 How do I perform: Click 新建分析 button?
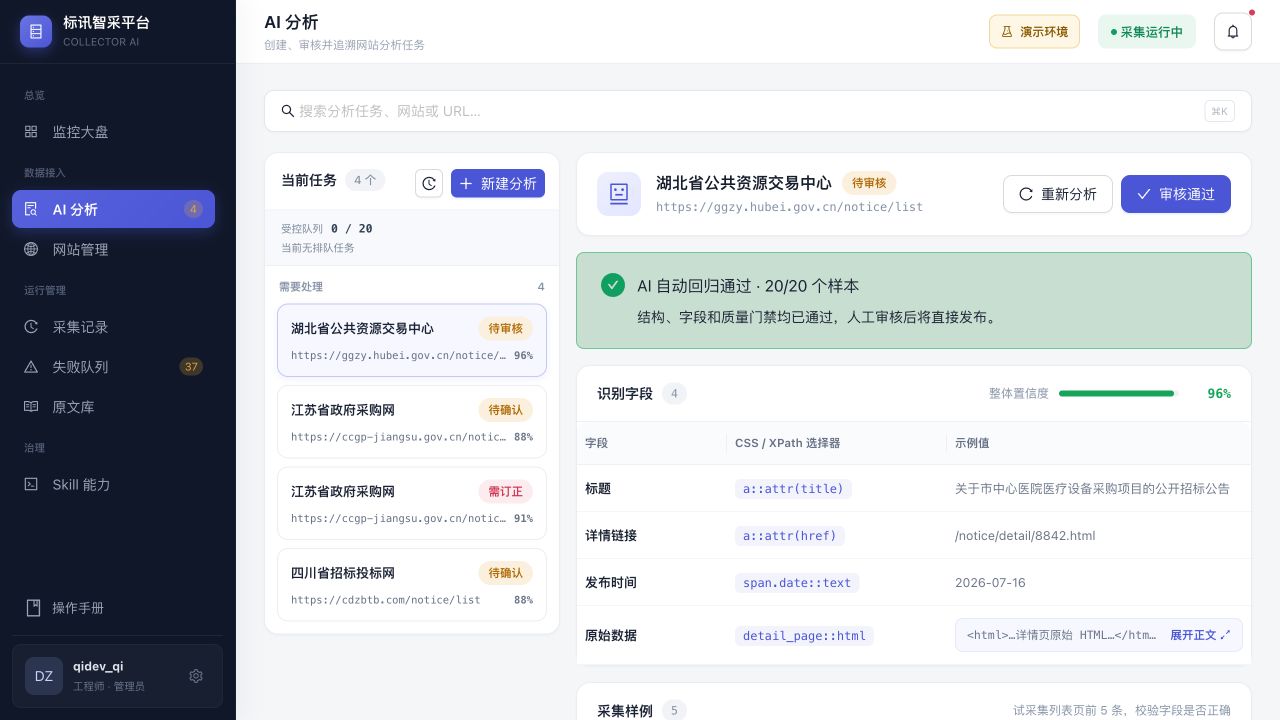pos(498,183)
